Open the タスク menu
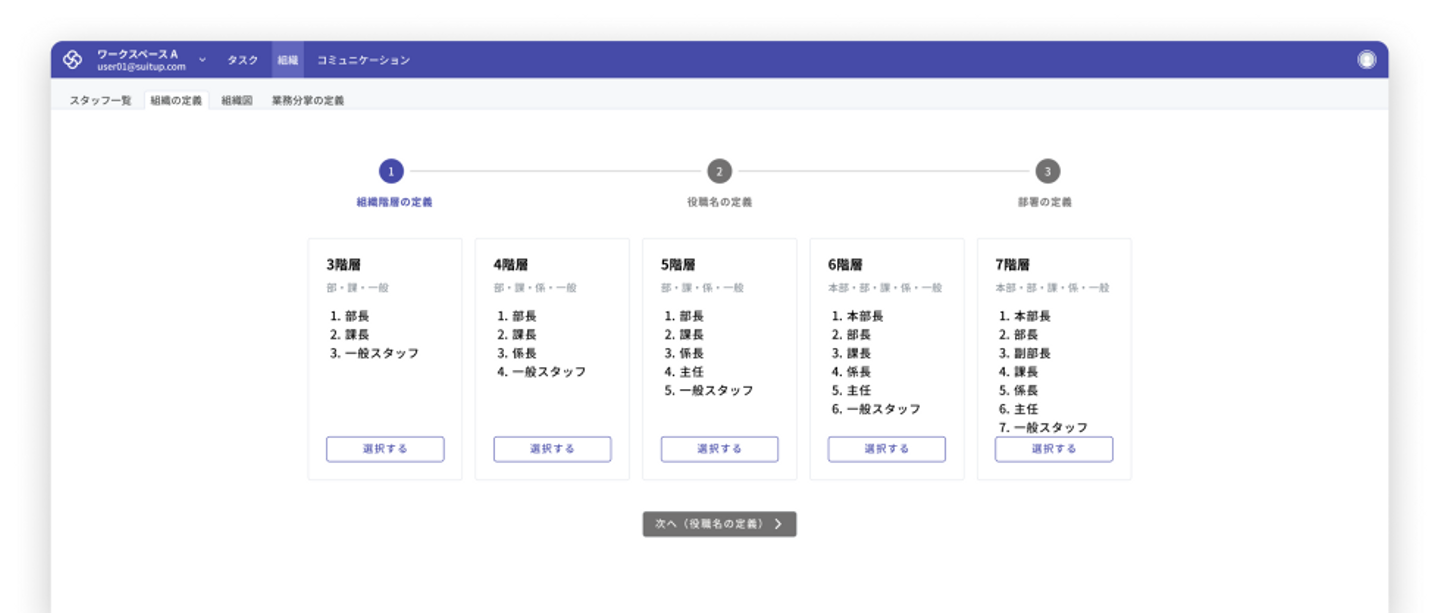 pyautogui.click(x=242, y=60)
